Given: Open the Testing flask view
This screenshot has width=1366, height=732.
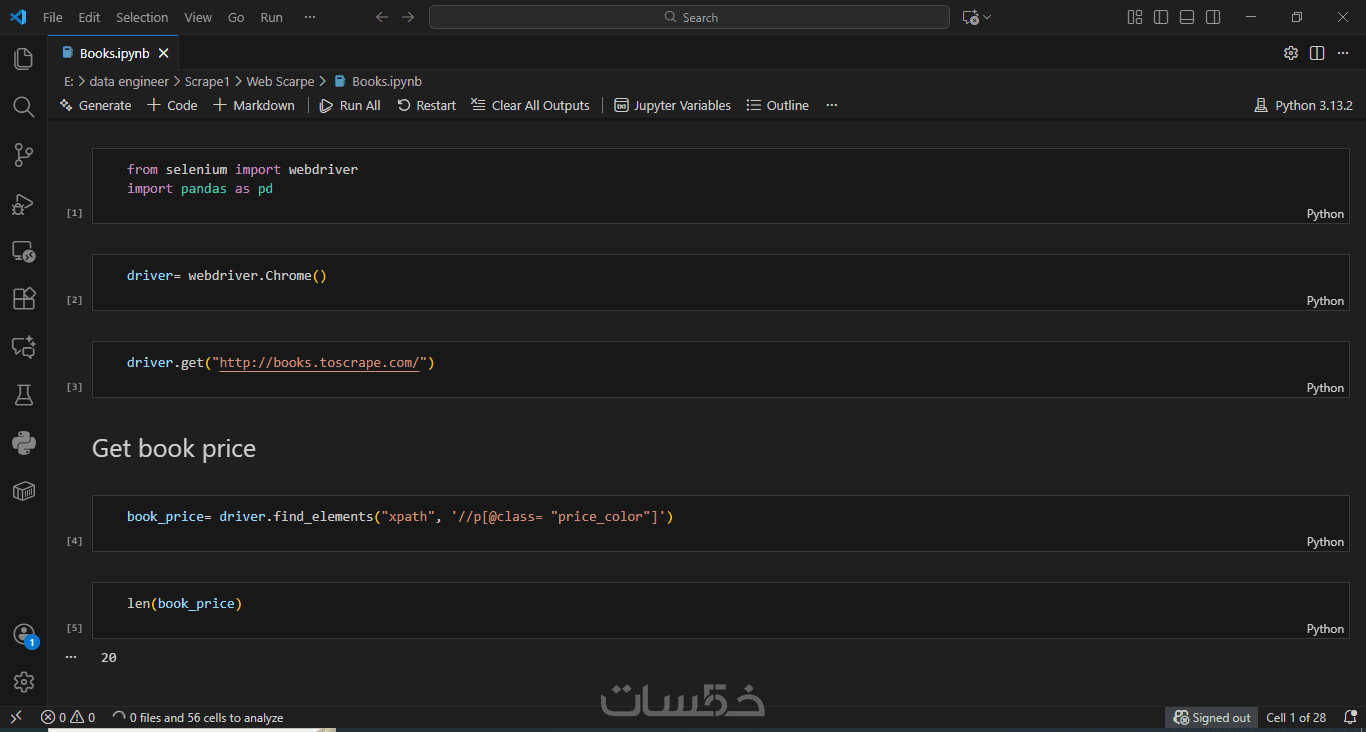Looking at the screenshot, I should [24, 395].
